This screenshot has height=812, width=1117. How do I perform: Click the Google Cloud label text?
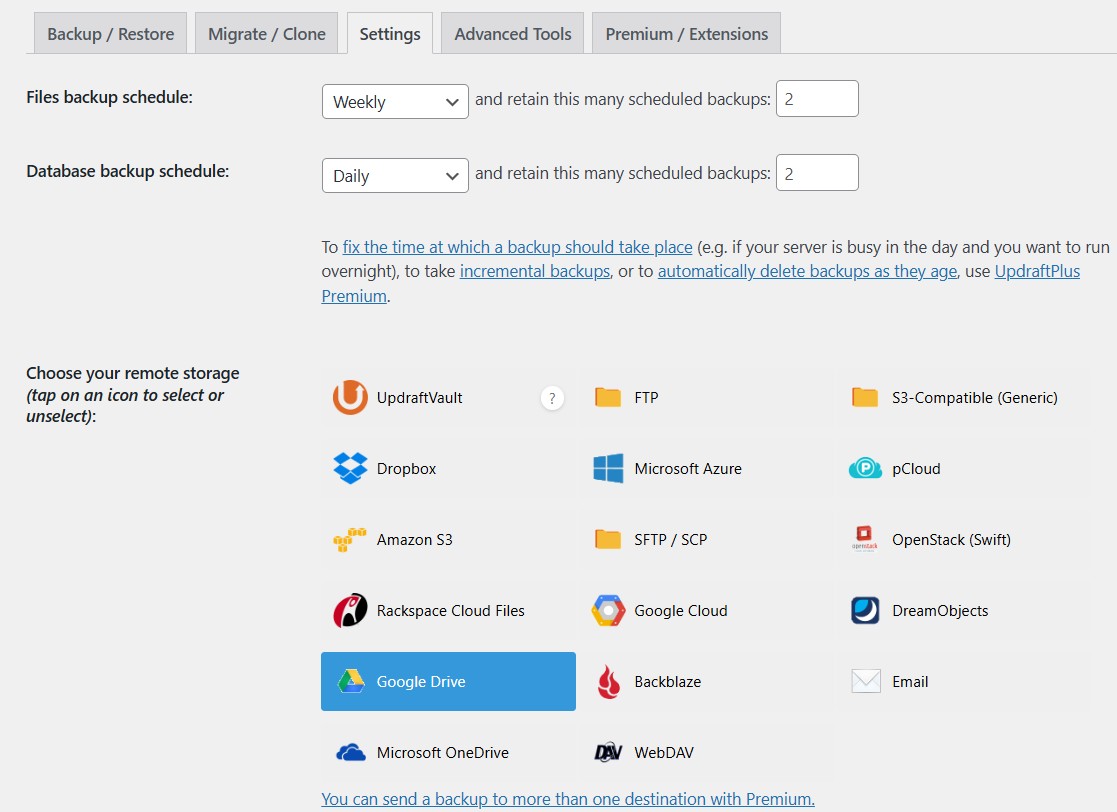pyautogui.click(x=680, y=610)
